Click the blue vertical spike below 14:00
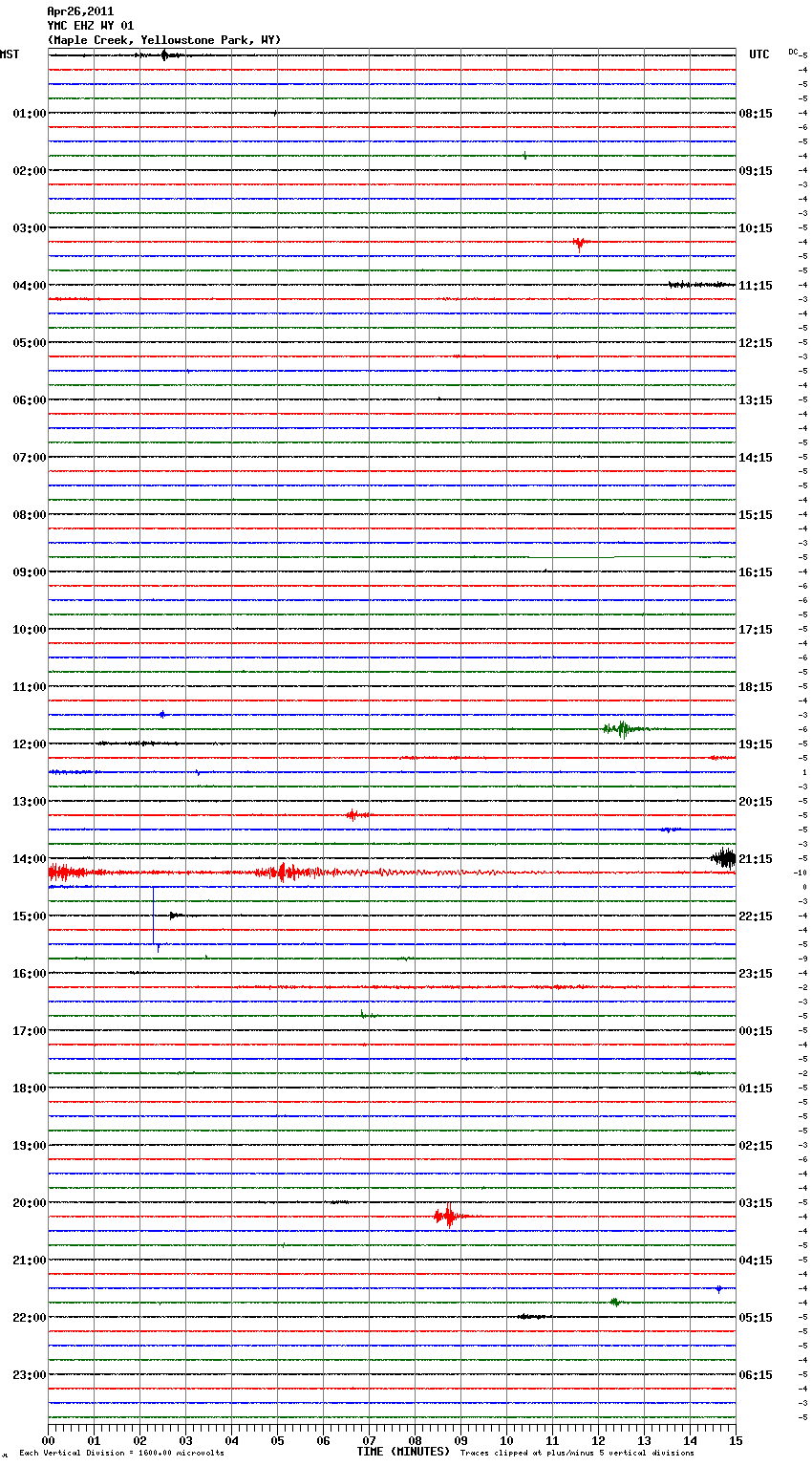Image resolution: width=812 pixels, height=1466 pixels. [154, 917]
